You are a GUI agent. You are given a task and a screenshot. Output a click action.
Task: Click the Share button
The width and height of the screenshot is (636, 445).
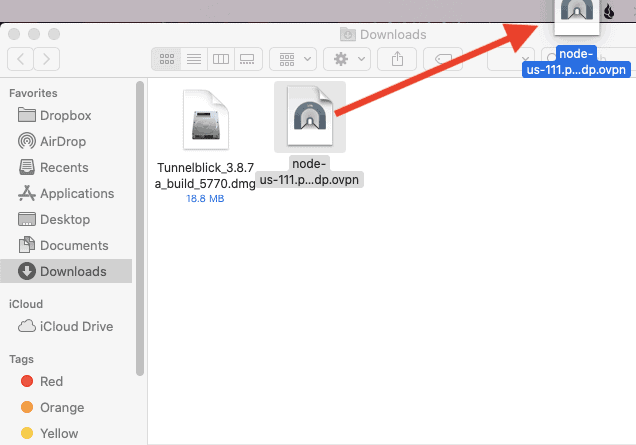[x=397, y=59]
